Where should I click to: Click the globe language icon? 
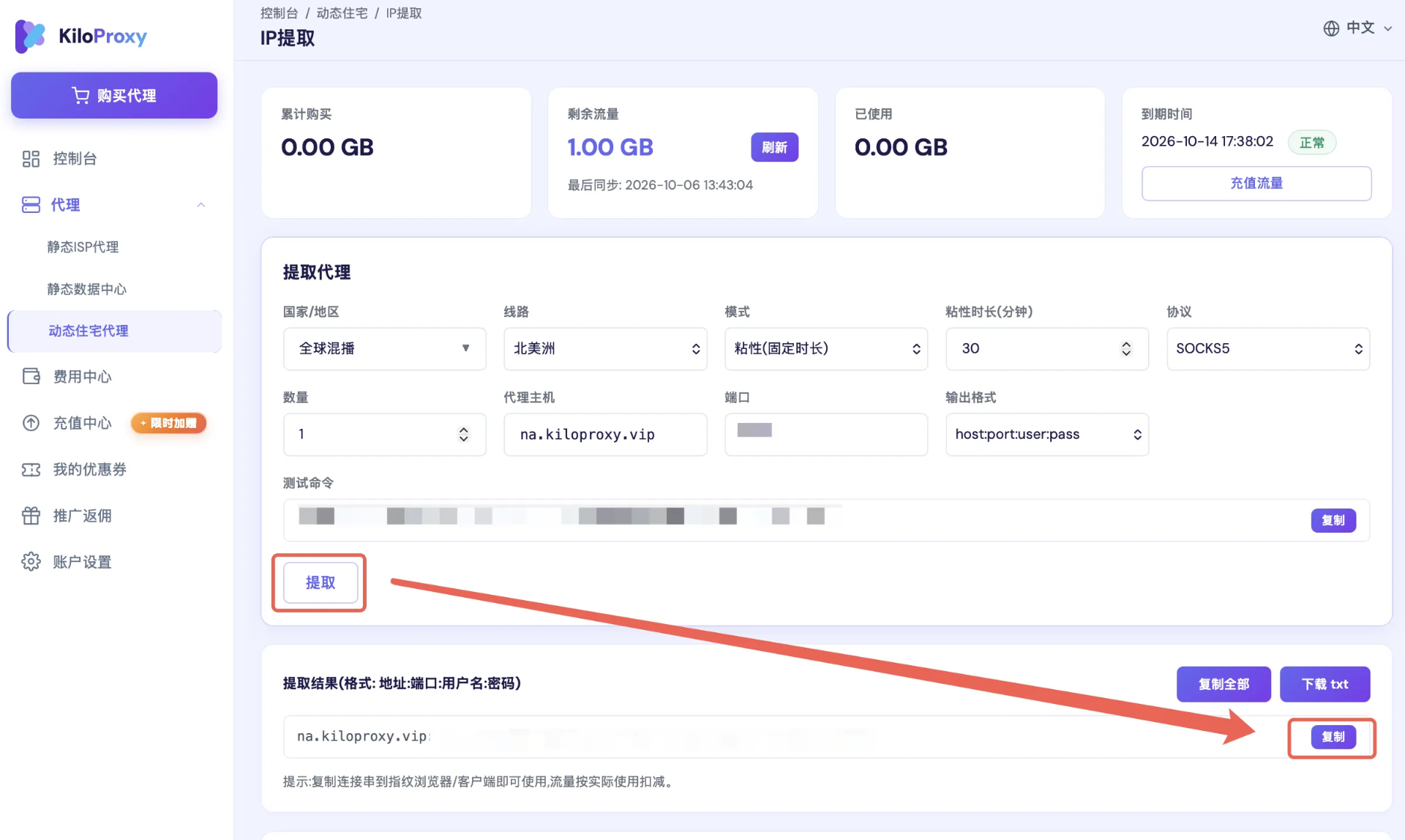[x=1331, y=28]
